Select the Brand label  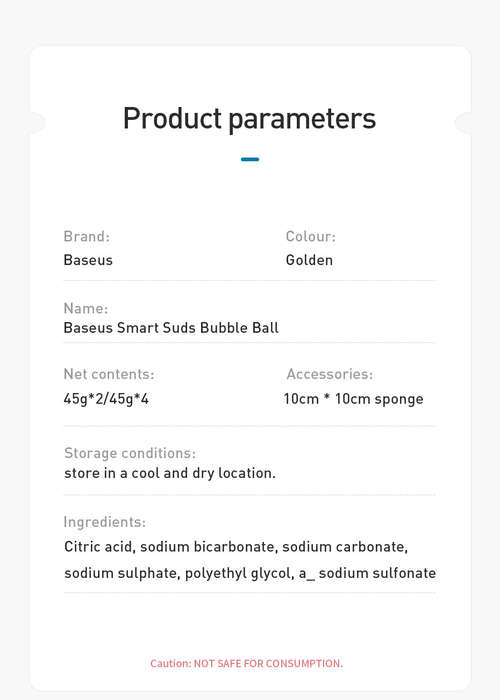coord(87,236)
